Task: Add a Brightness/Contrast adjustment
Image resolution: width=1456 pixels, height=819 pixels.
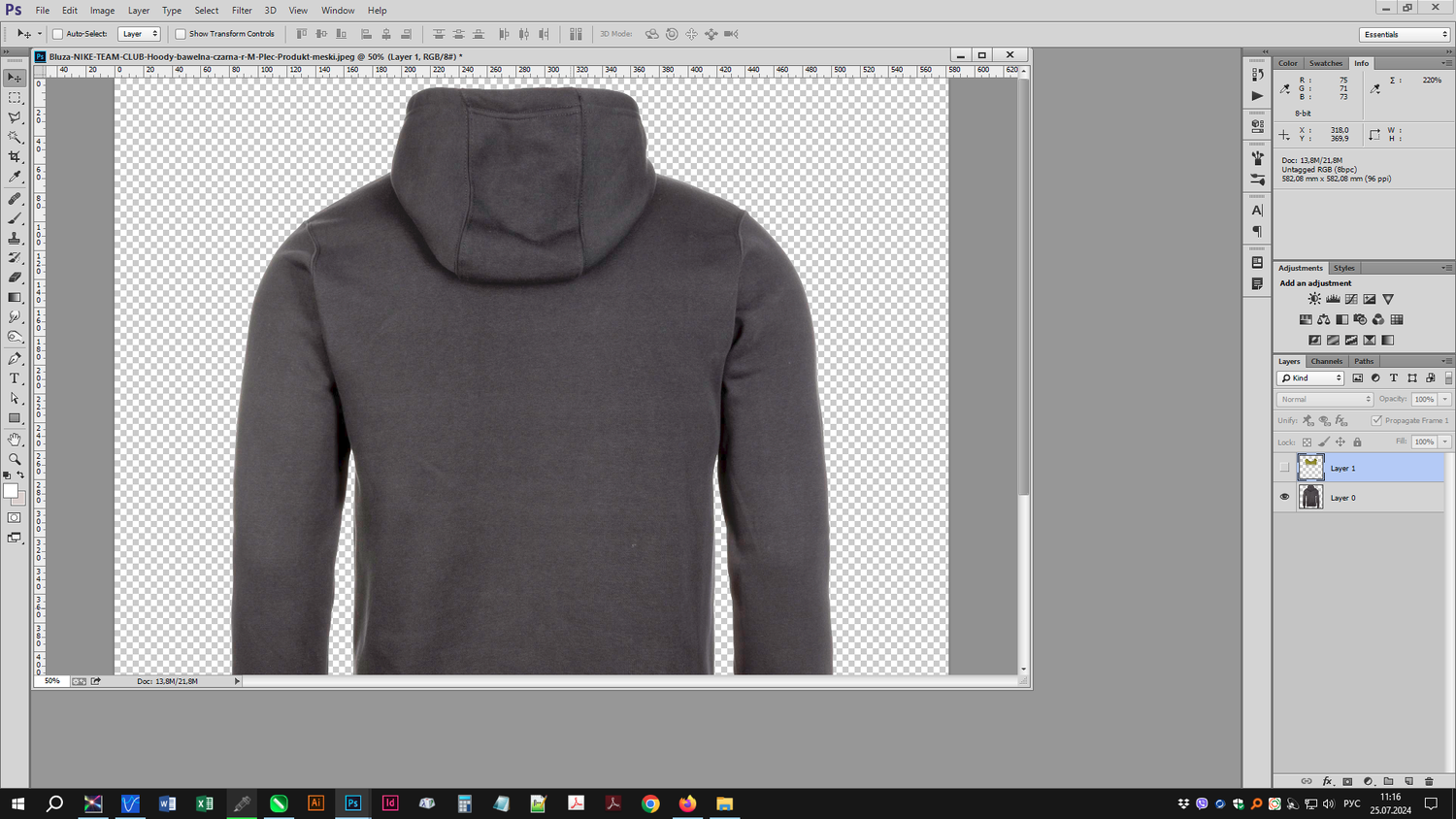Action: coord(1314,299)
